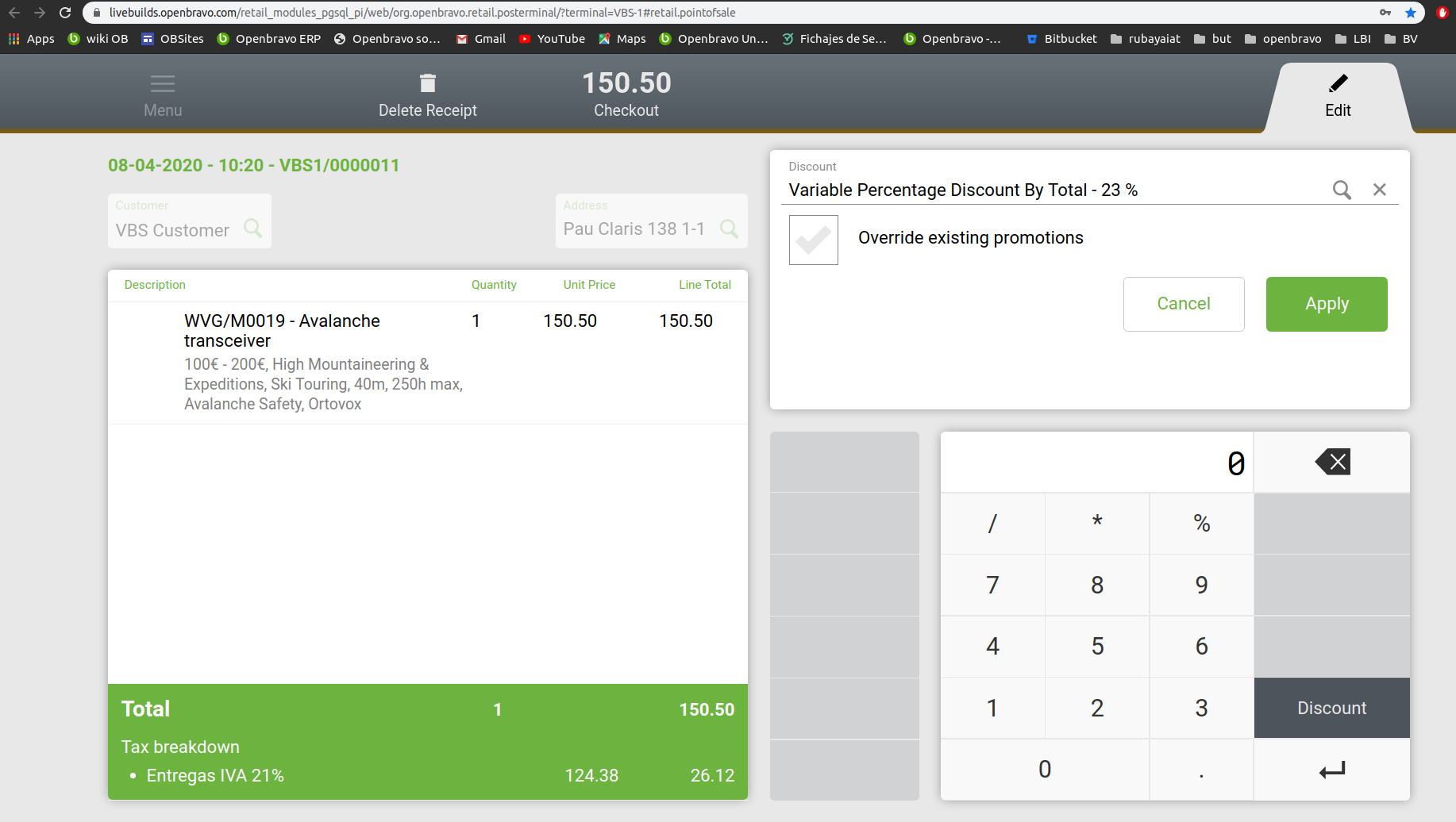
Task: Click the Entregas IVA 21% tax line
Action: (x=428, y=775)
